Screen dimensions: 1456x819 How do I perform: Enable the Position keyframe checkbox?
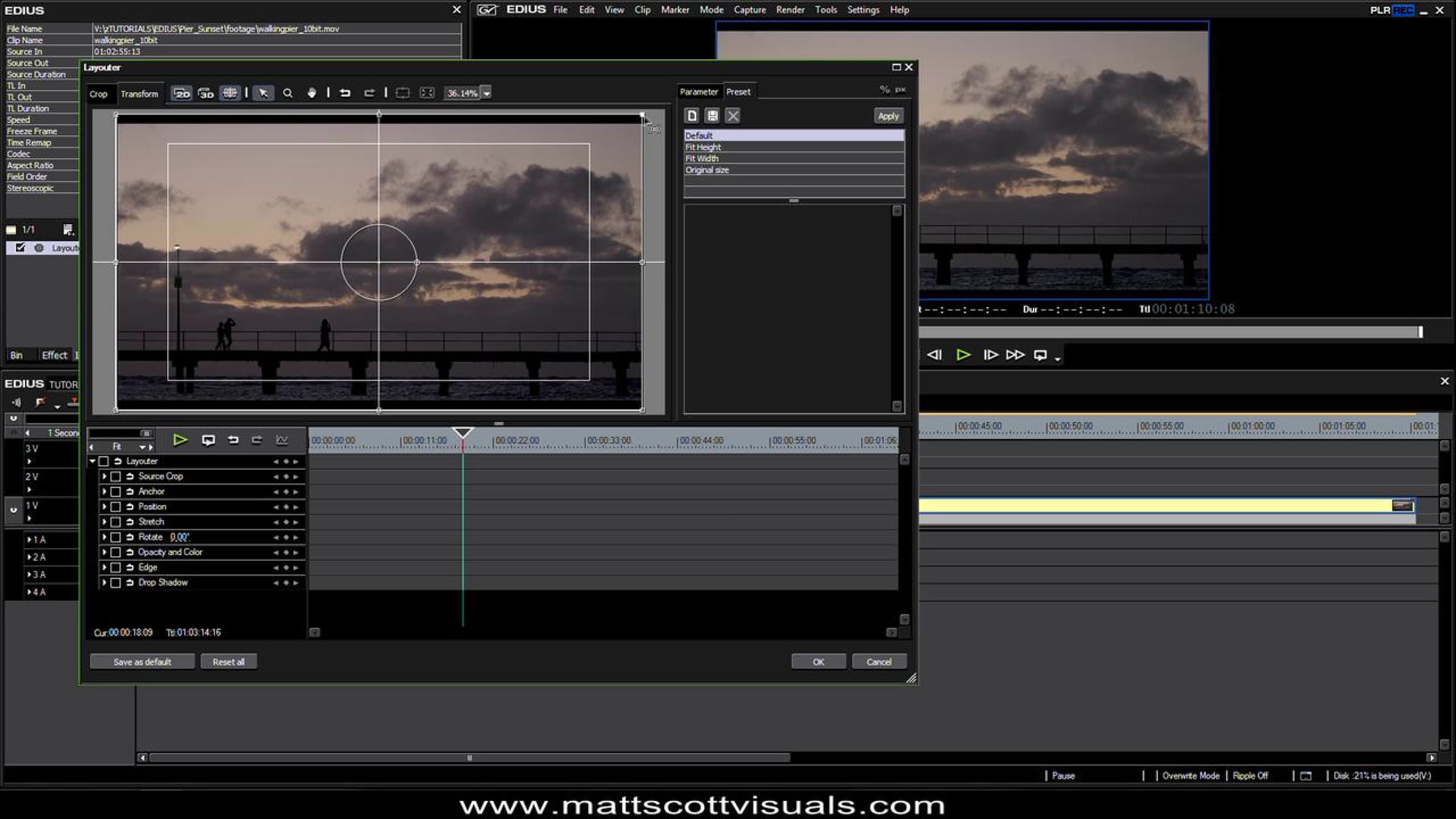coord(116,507)
